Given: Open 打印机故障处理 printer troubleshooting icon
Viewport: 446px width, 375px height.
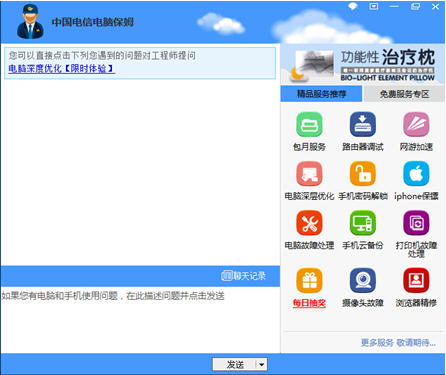Looking at the screenshot, I should 416,223.
